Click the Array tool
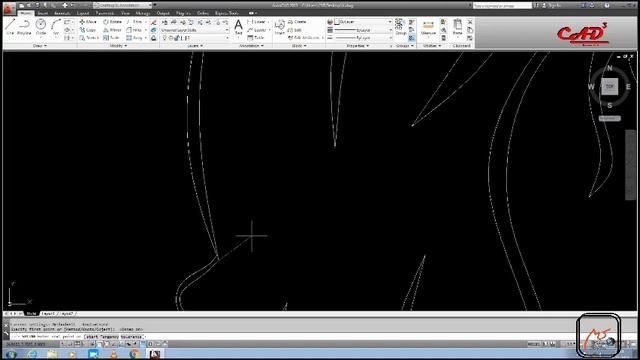The height and width of the screenshot is (360, 640). (x=134, y=38)
